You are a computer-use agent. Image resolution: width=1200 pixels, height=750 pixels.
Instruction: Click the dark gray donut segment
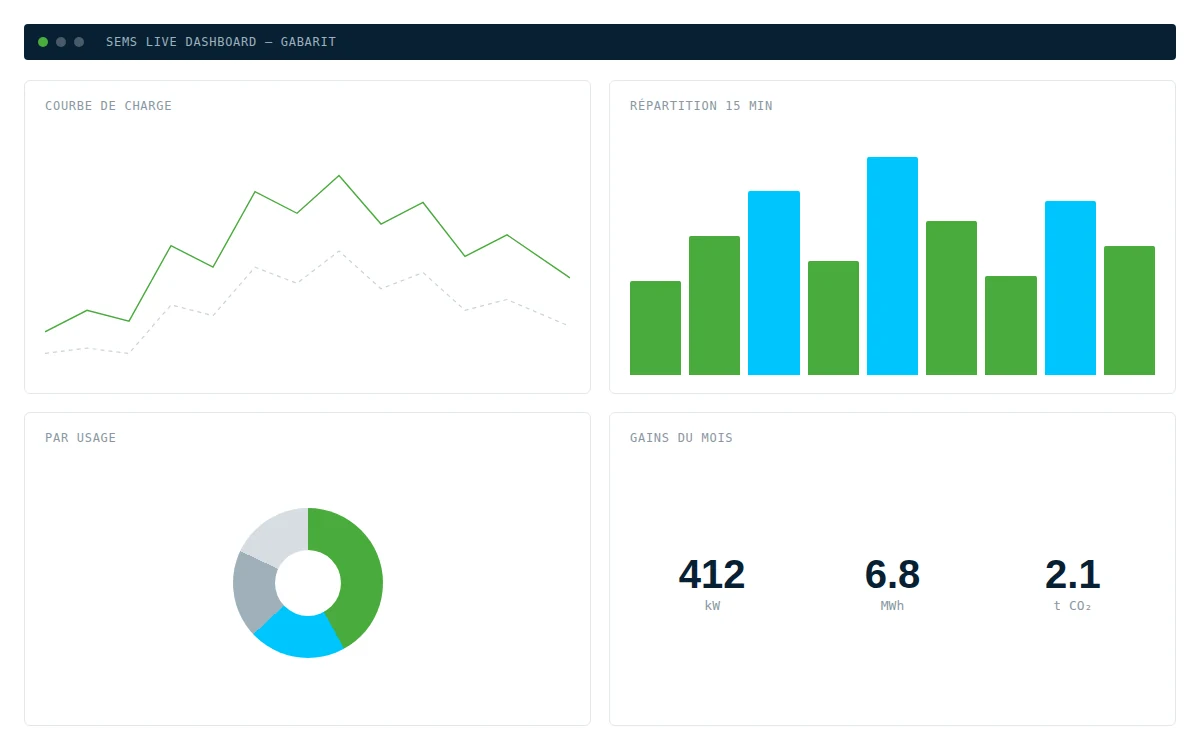[252, 590]
